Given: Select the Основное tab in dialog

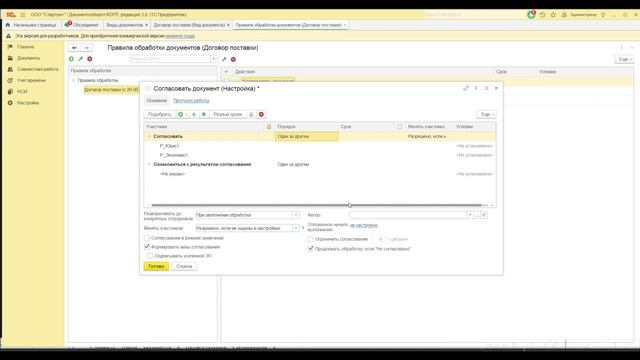Looking at the screenshot, I should tap(157, 100).
